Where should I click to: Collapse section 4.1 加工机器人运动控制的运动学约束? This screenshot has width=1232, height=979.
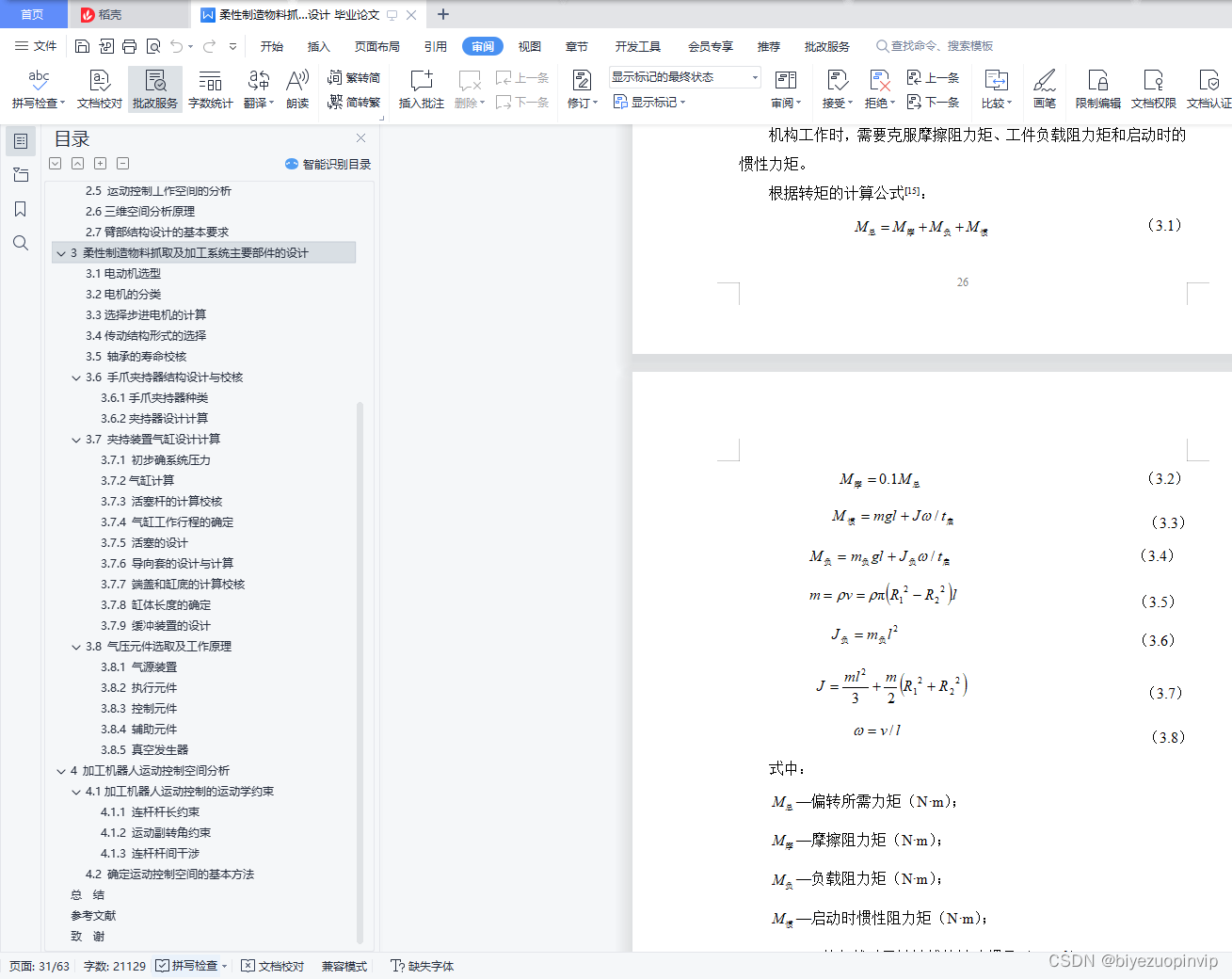click(76, 792)
